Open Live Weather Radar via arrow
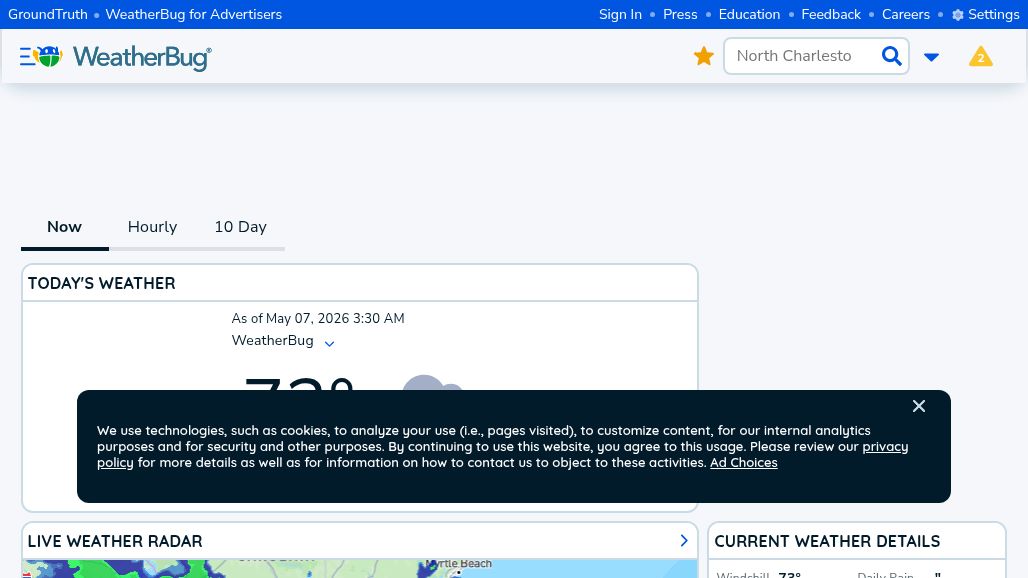 [x=684, y=541]
